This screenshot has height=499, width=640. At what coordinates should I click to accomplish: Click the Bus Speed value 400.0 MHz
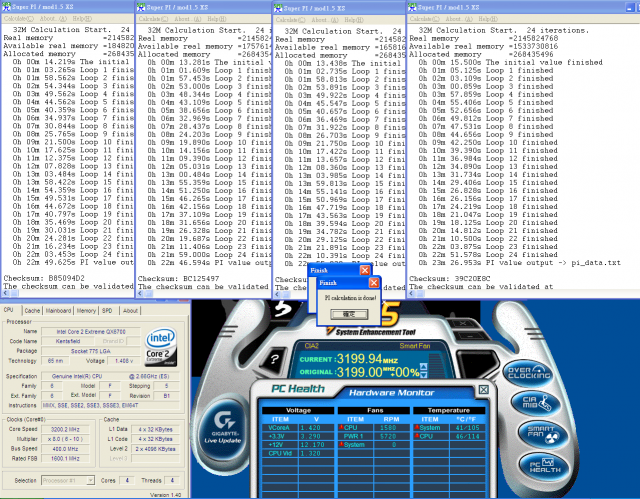point(65,448)
